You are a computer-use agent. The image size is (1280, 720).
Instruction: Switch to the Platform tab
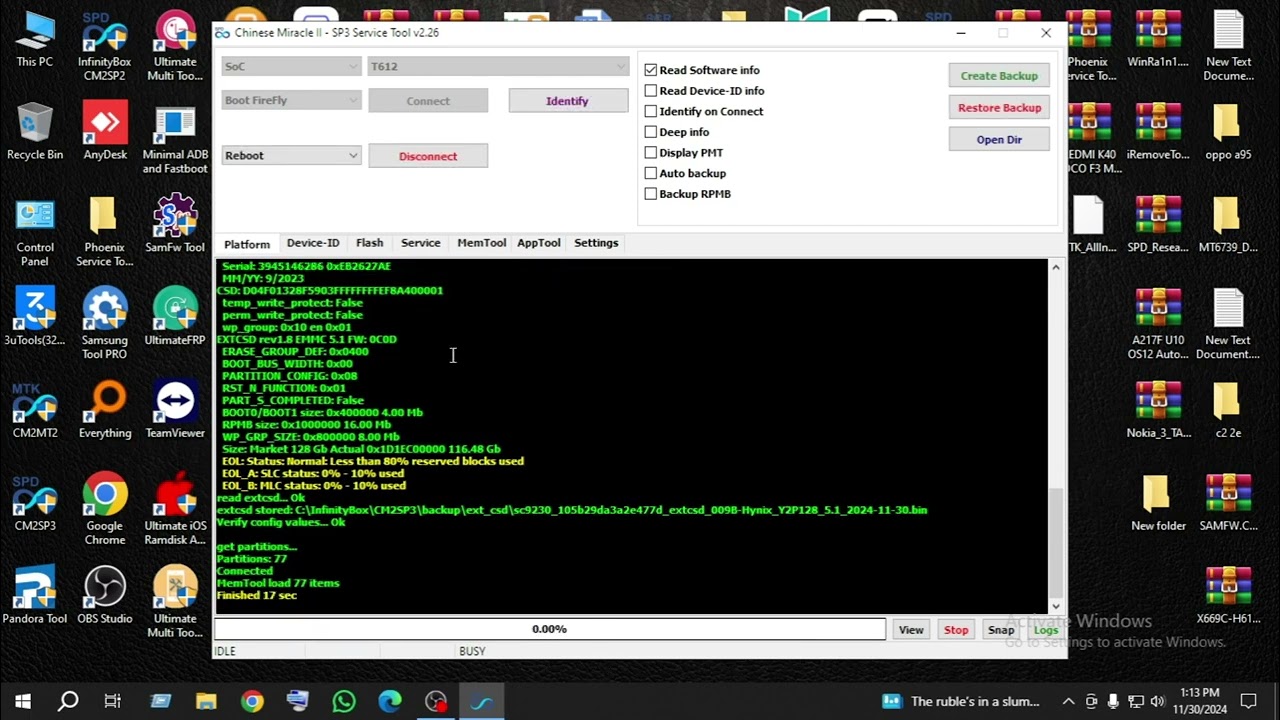(x=247, y=244)
